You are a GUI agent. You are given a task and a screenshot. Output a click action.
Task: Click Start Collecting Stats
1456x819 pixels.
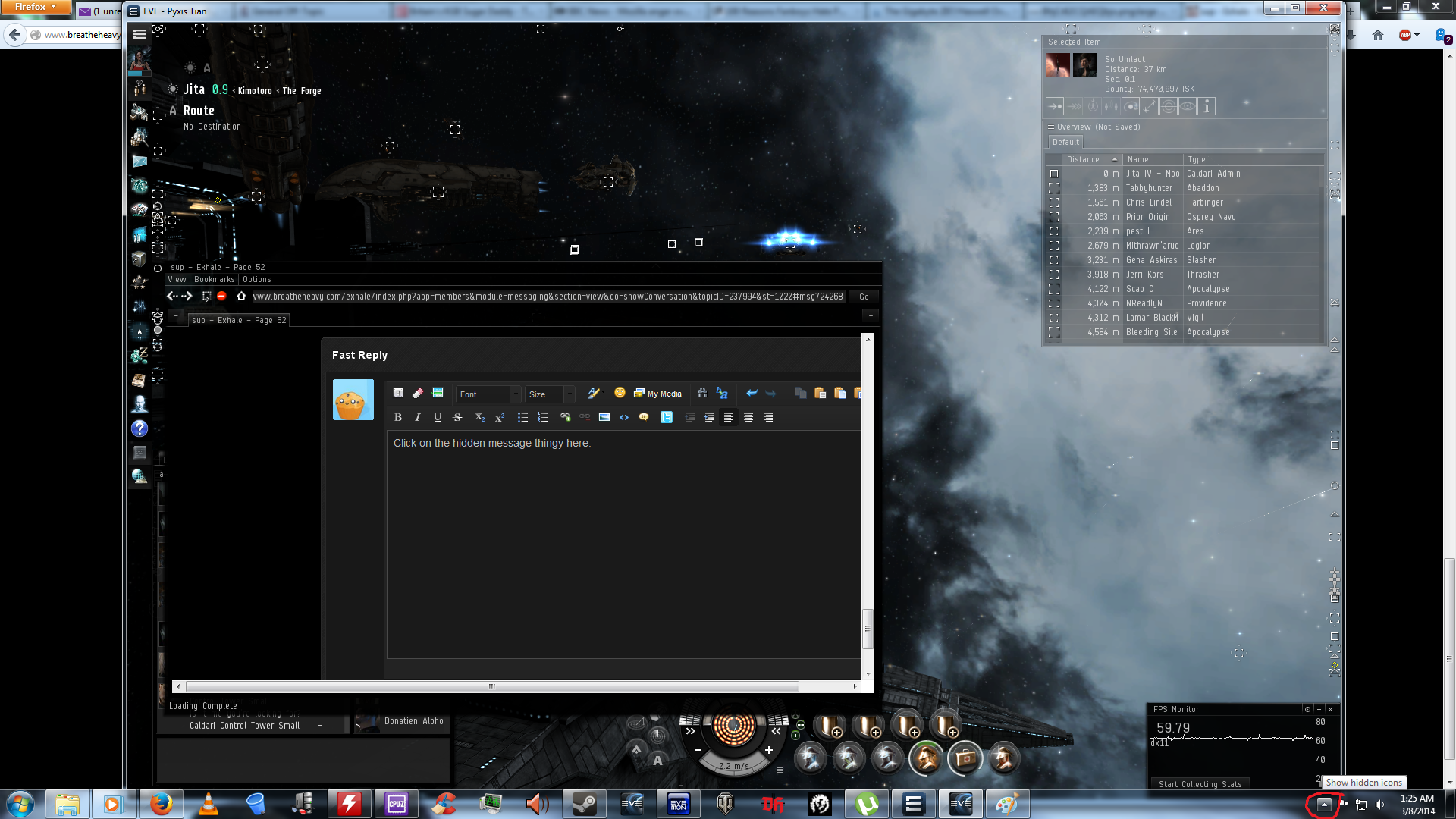pos(1200,784)
